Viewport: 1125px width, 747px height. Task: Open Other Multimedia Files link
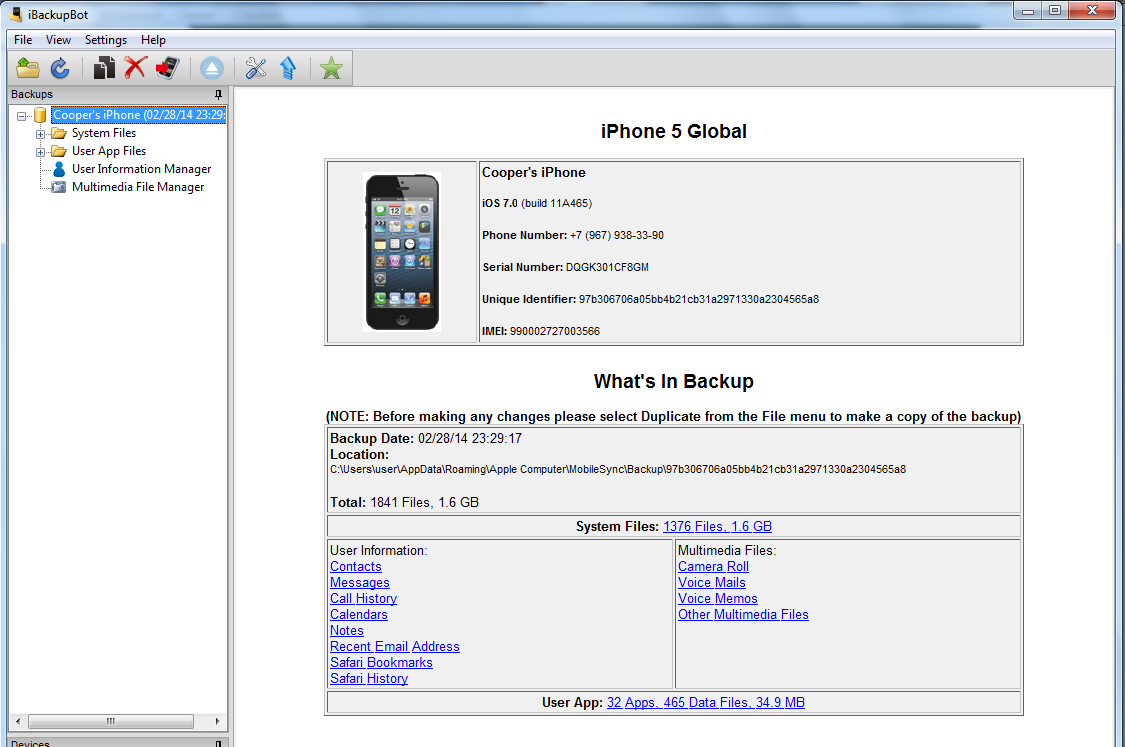point(743,615)
